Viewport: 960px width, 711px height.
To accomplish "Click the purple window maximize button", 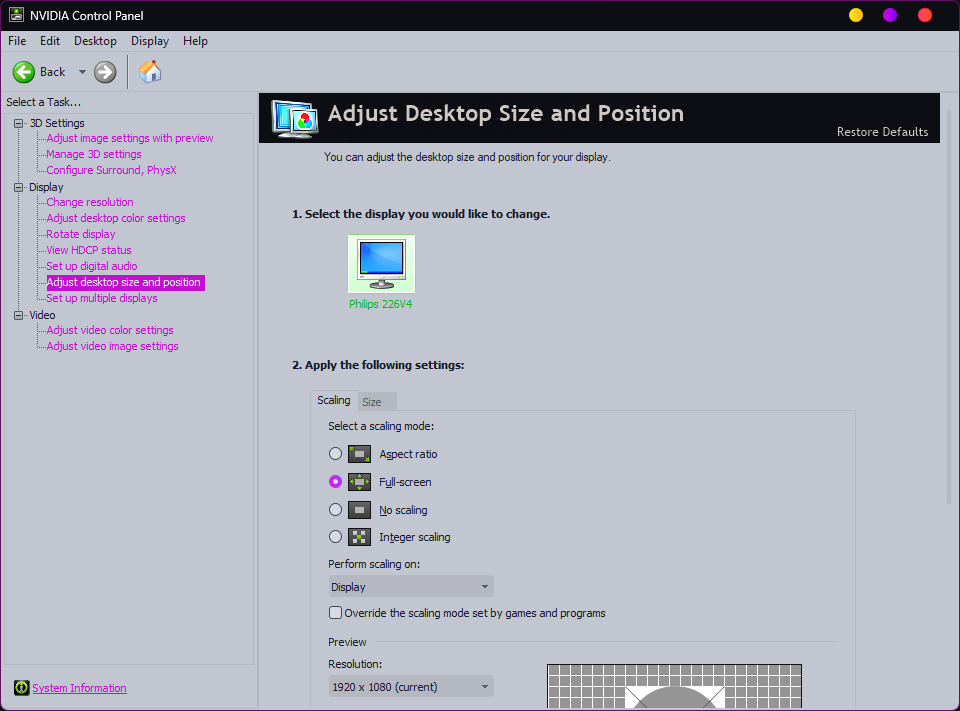I will point(890,15).
